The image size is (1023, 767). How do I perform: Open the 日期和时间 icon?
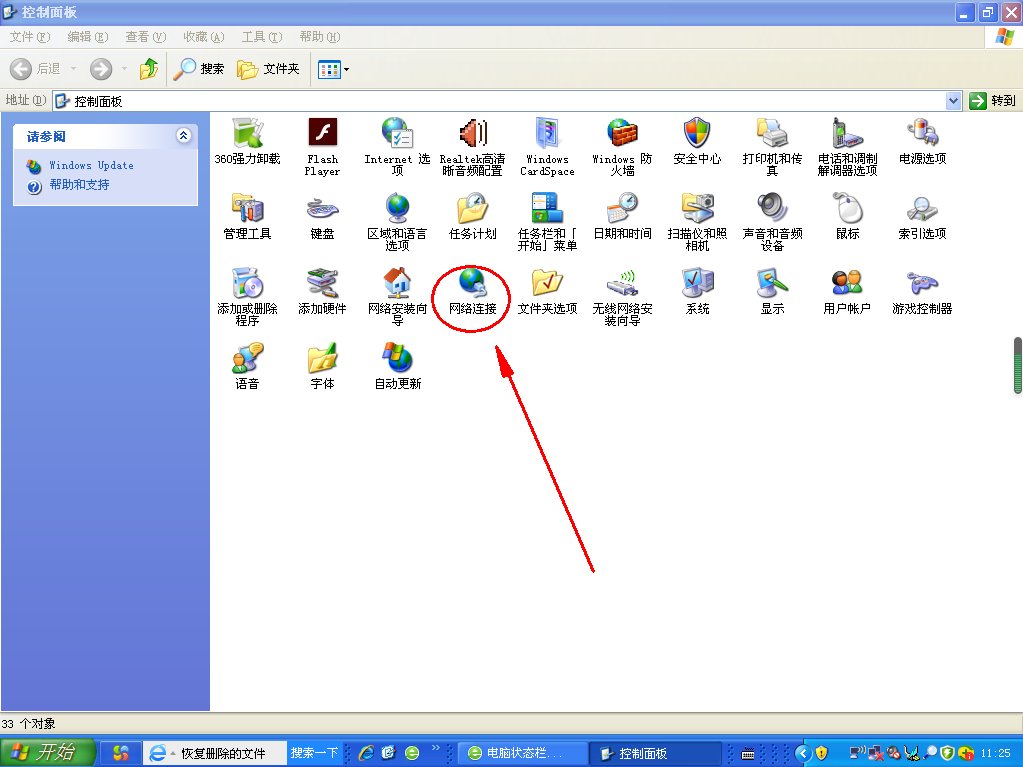(622, 209)
